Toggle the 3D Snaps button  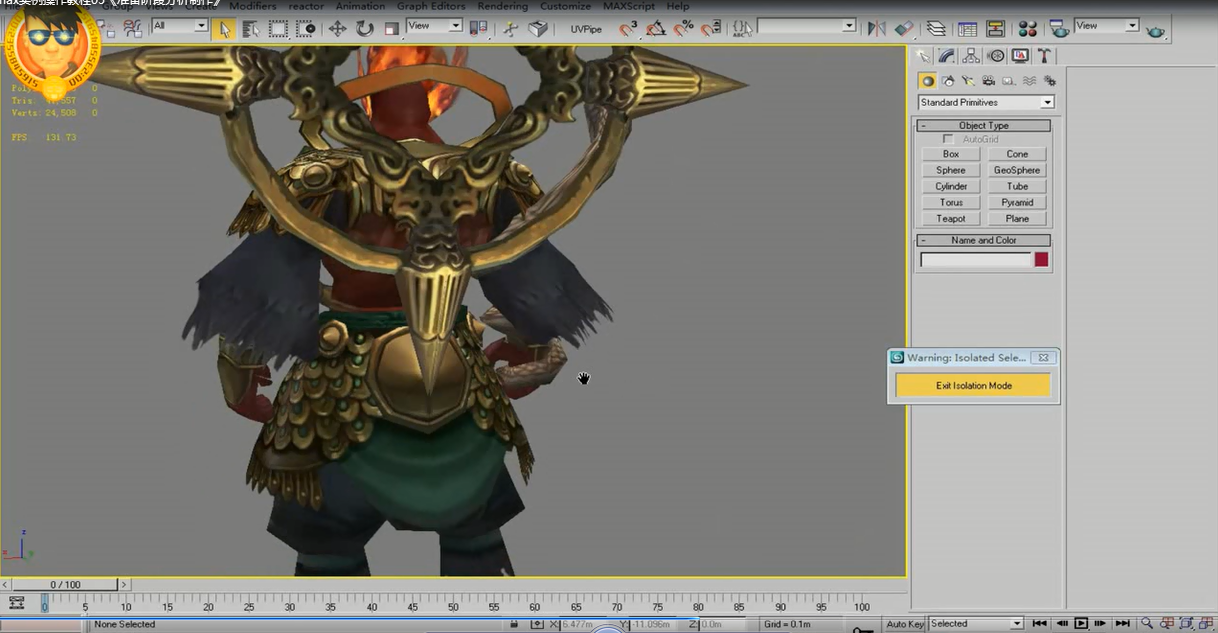(x=628, y=29)
